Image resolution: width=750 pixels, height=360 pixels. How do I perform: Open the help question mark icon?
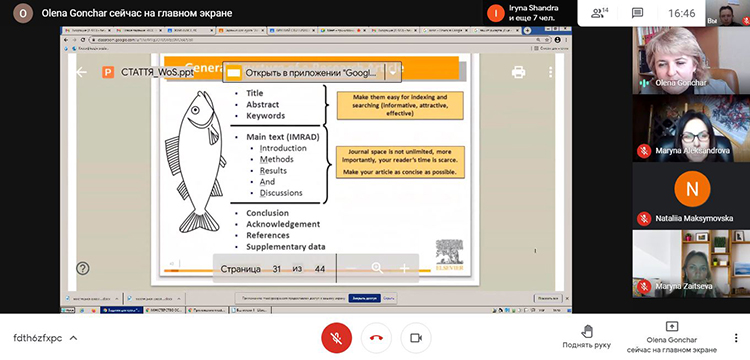click(83, 268)
